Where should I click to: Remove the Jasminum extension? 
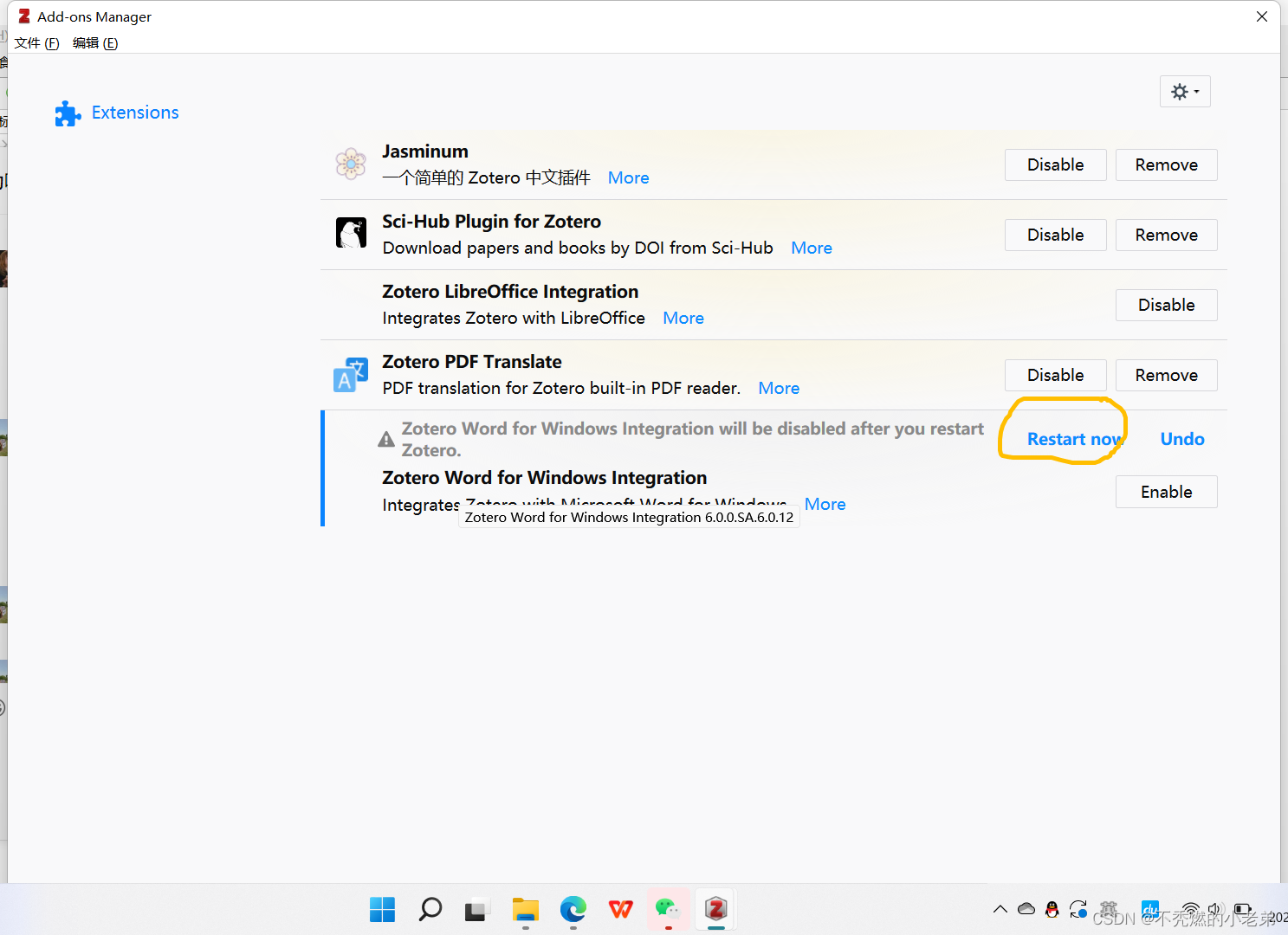coord(1166,164)
